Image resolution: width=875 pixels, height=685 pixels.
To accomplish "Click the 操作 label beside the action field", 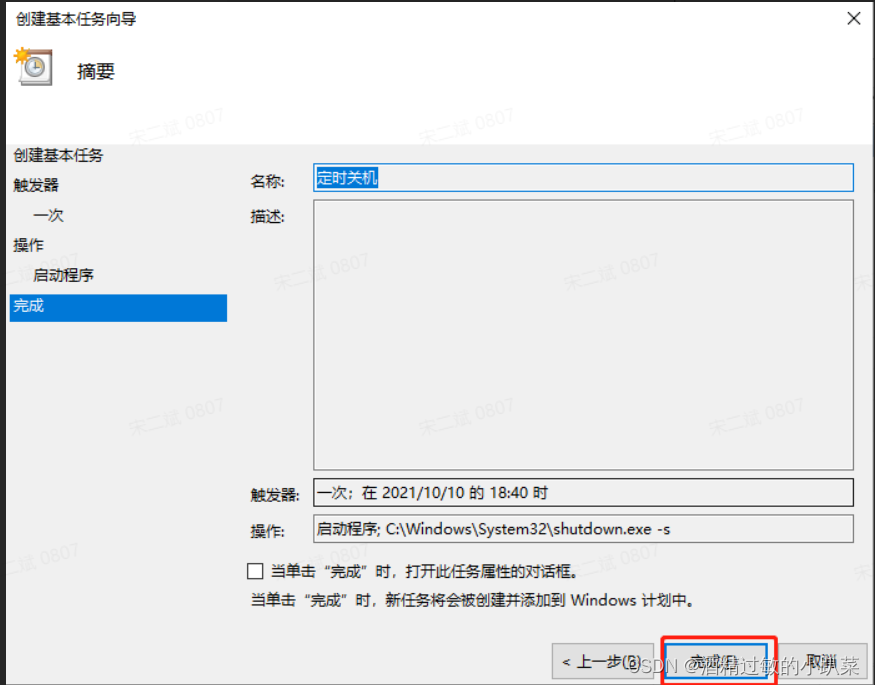I will (267, 531).
